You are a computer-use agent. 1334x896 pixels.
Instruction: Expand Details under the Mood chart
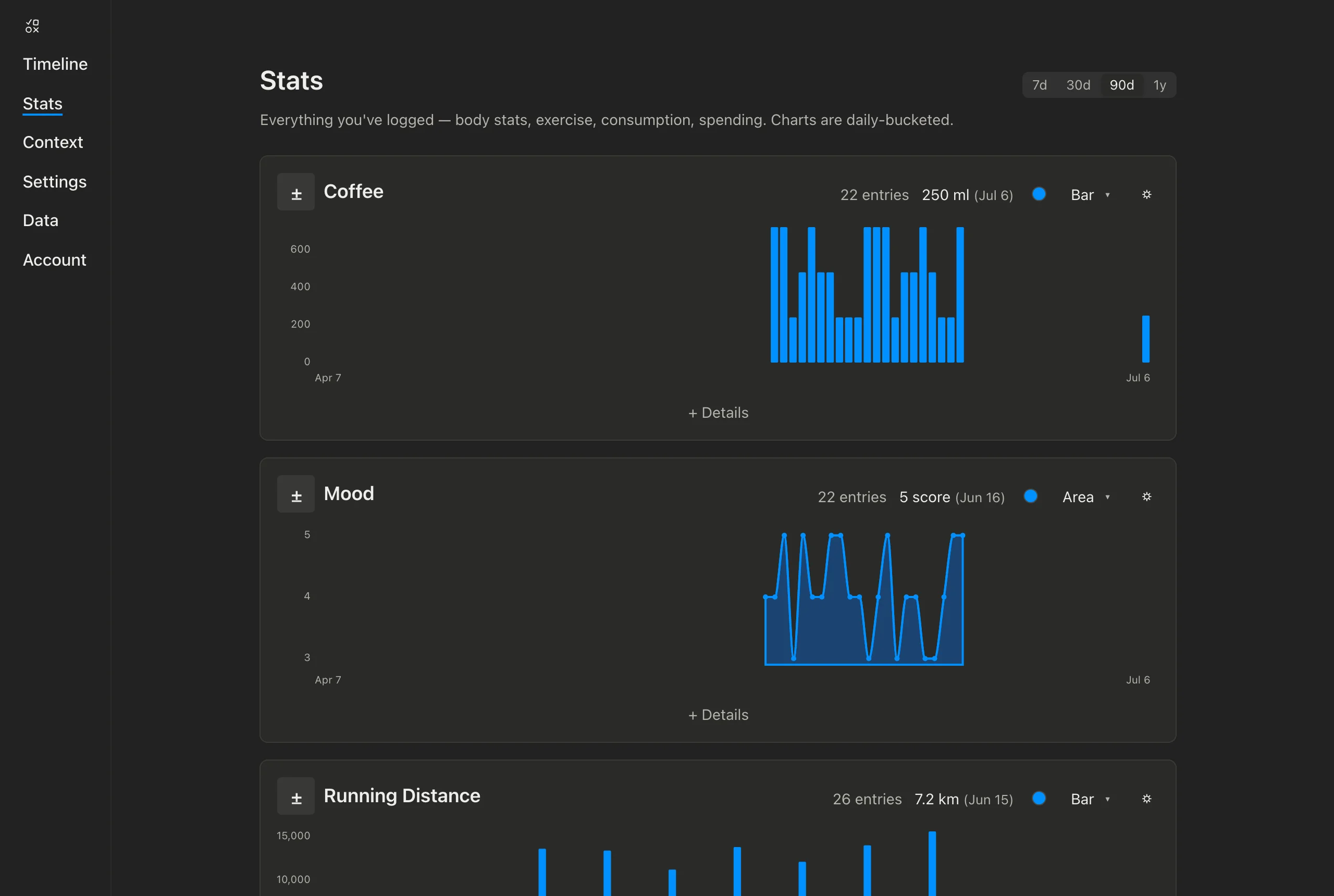718,715
